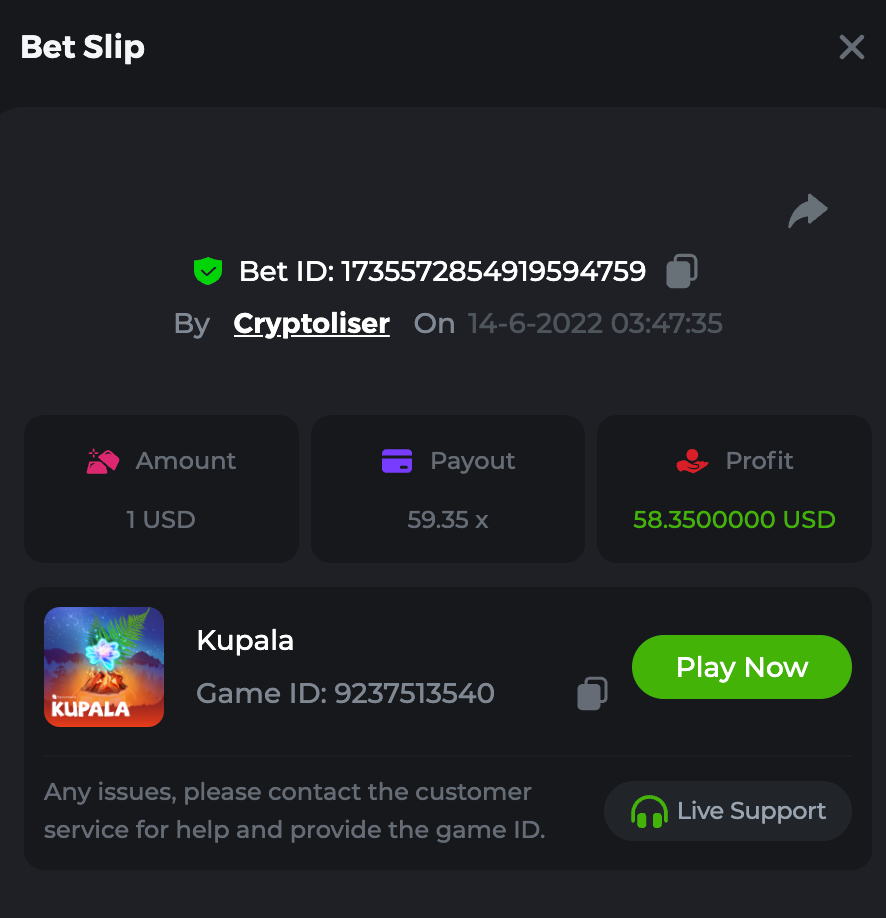Screen dimensions: 886x918
Task: Click the Live Support label text
Action: tap(751, 811)
